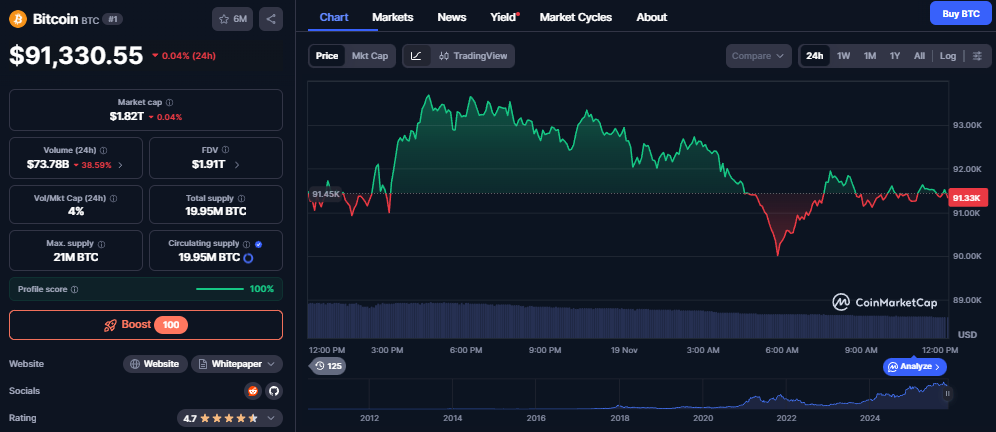
Task: Click the 2018 label on range navigator
Action: (619, 418)
